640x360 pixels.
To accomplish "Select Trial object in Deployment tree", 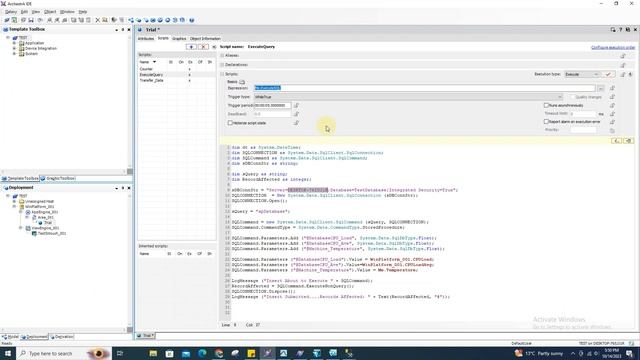I will [48, 223].
